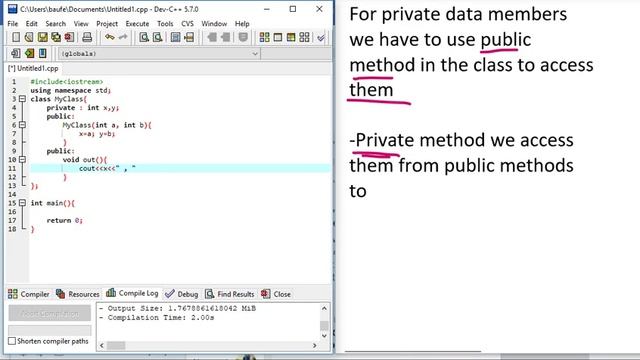
Task: Open the File menu
Action: (13, 24)
